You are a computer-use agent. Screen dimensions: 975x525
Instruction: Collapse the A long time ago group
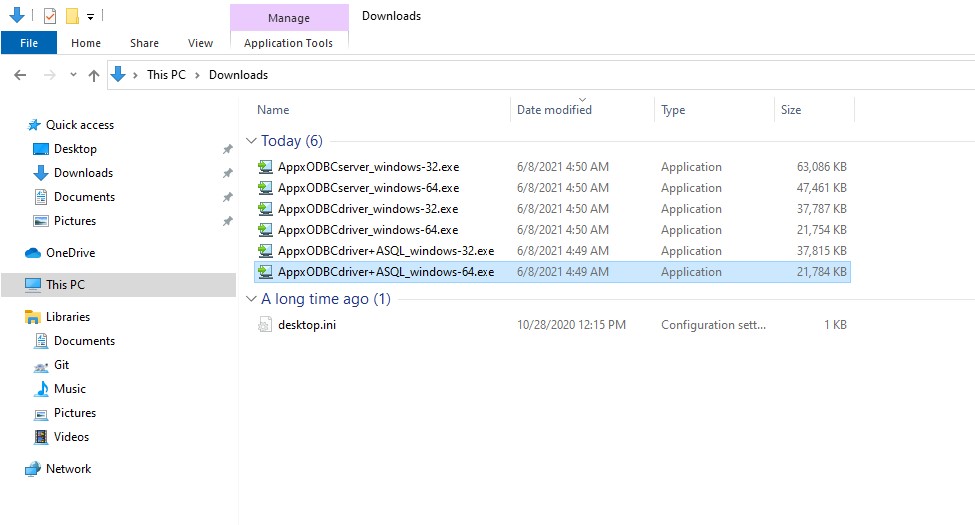point(251,299)
